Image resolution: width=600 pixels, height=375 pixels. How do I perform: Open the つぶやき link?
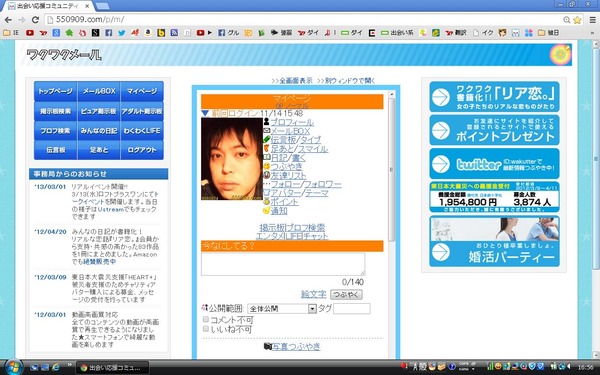(287, 166)
